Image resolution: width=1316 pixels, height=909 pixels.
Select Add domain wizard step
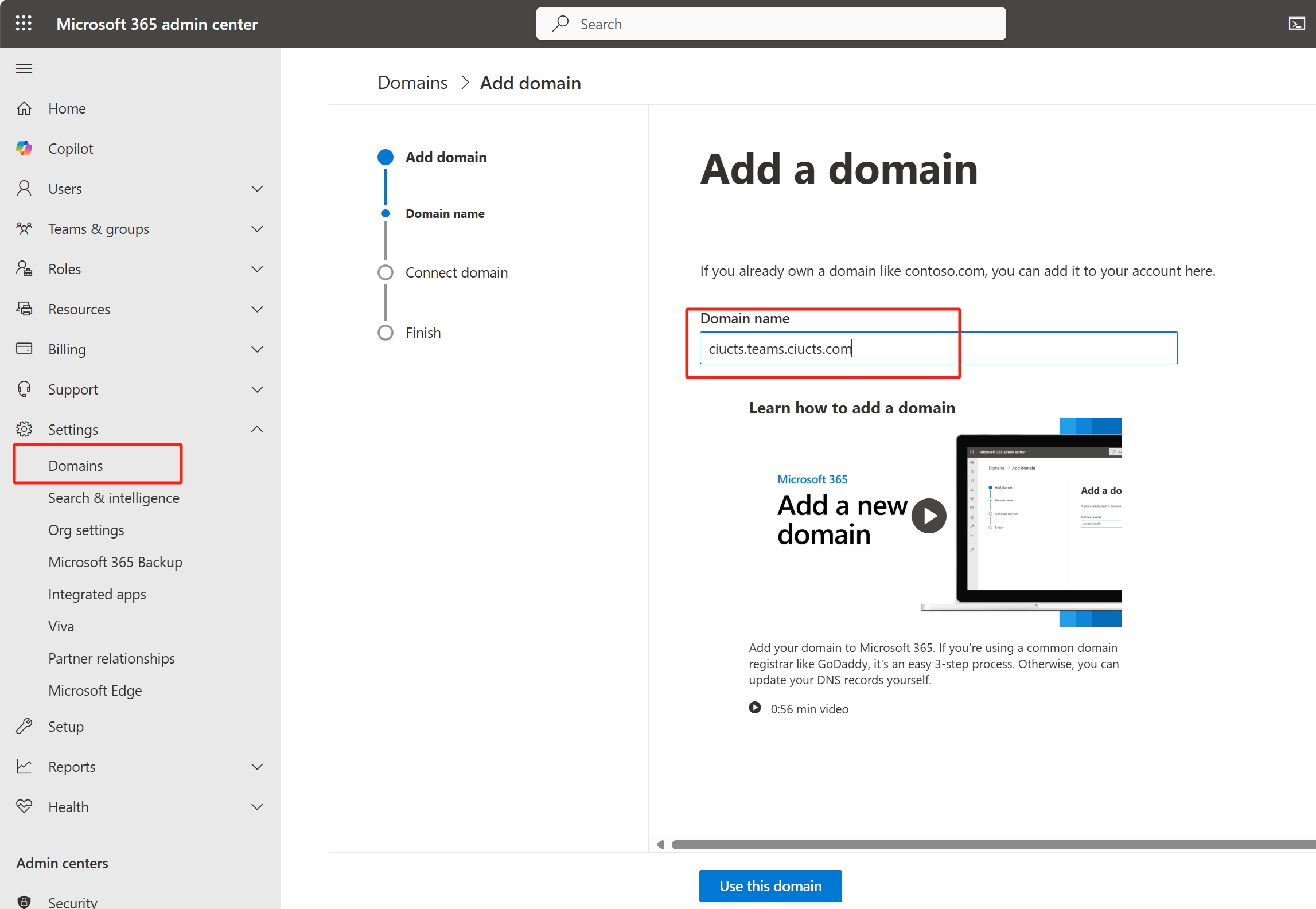tap(446, 157)
